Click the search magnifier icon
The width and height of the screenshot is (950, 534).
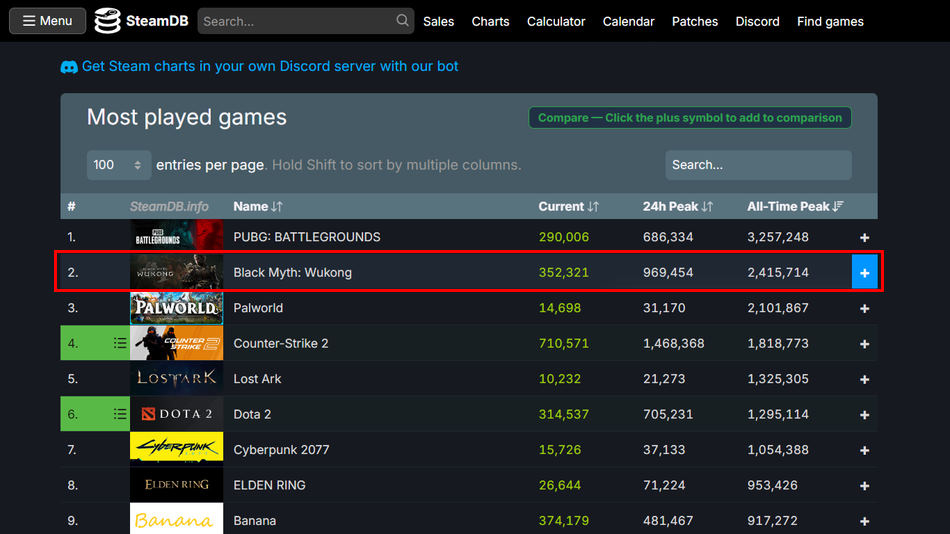pyautogui.click(x=402, y=20)
